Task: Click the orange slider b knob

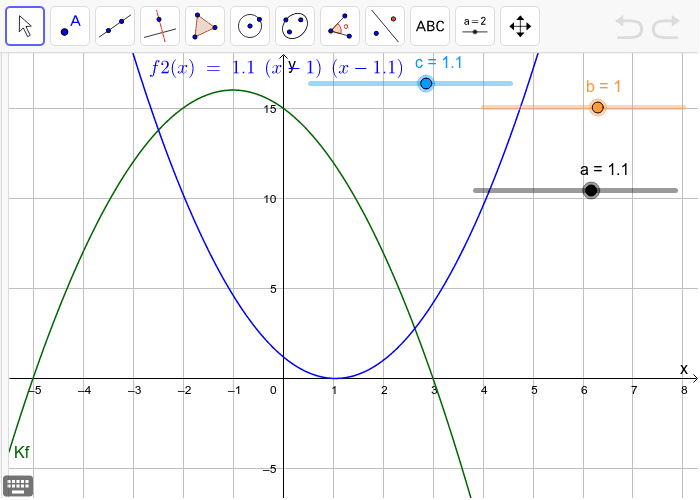Action: (x=597, y=108)
